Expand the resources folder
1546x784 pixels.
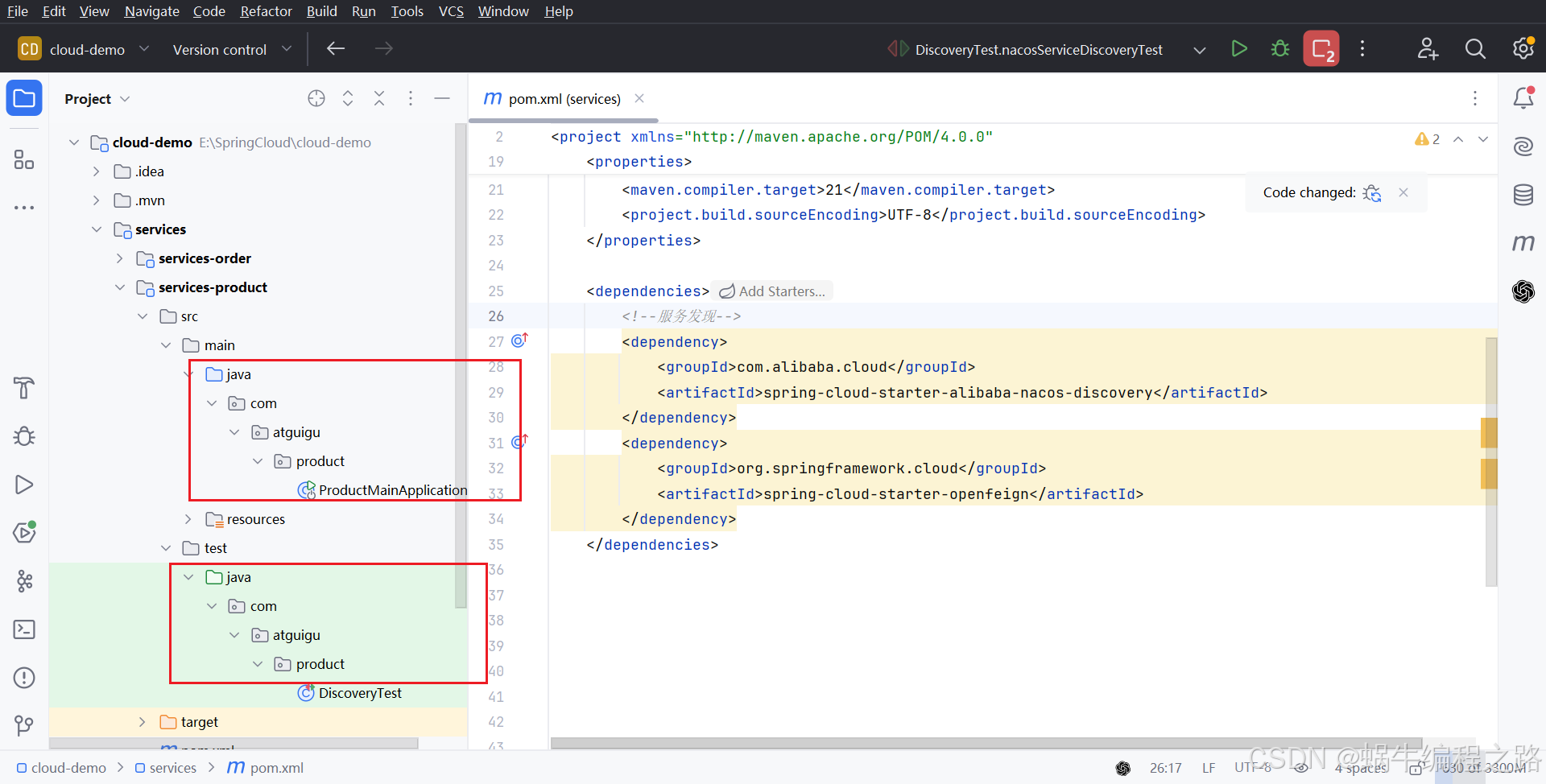coord(188,519)
